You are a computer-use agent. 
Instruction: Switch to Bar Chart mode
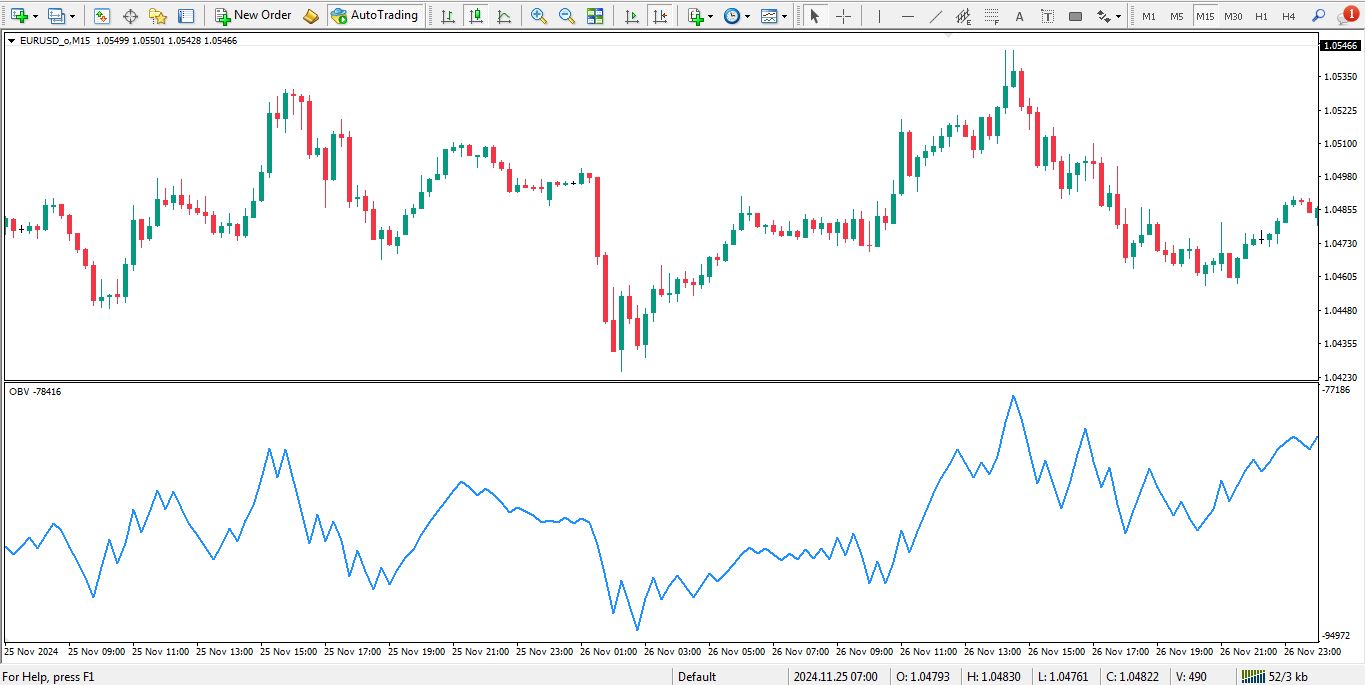[x=447, y=16]
